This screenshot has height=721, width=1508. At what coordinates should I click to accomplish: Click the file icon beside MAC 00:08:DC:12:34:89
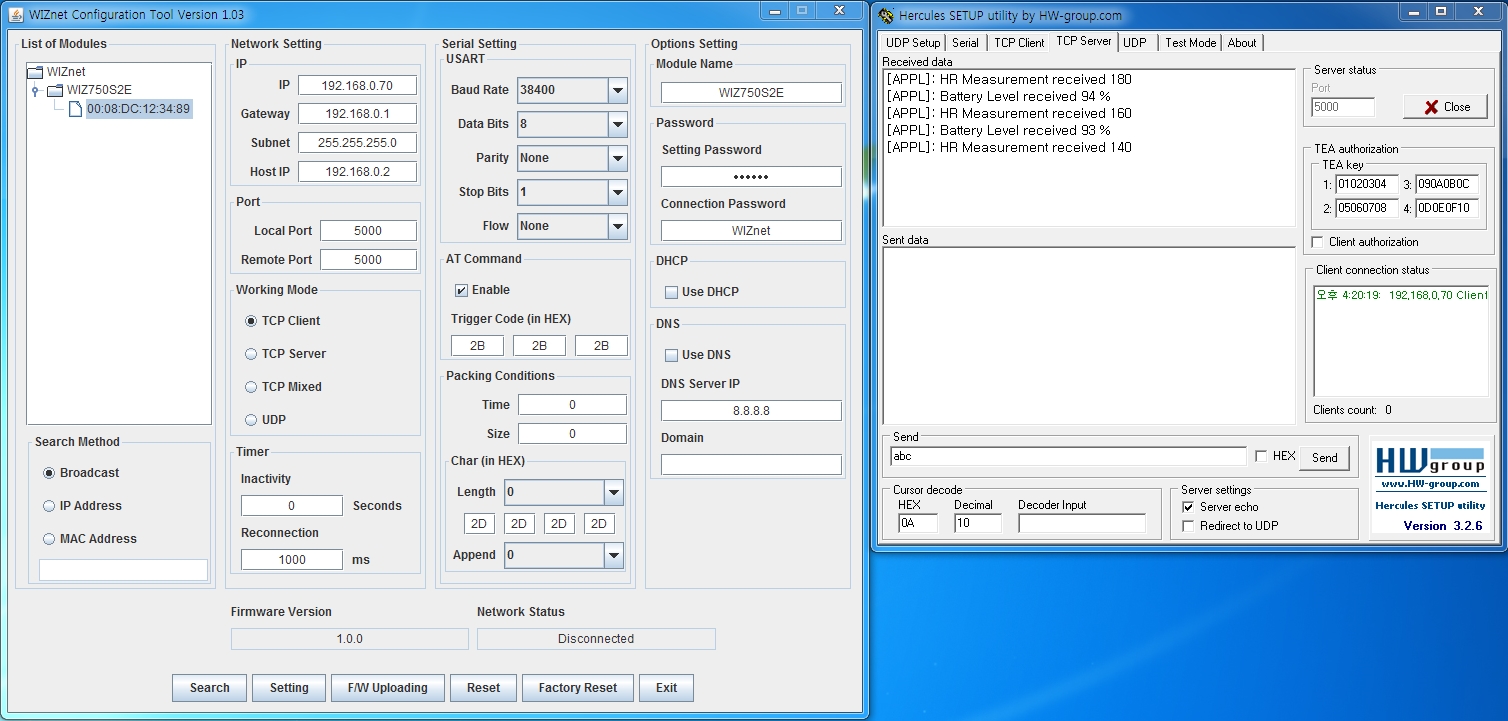[x=75, y=108]
